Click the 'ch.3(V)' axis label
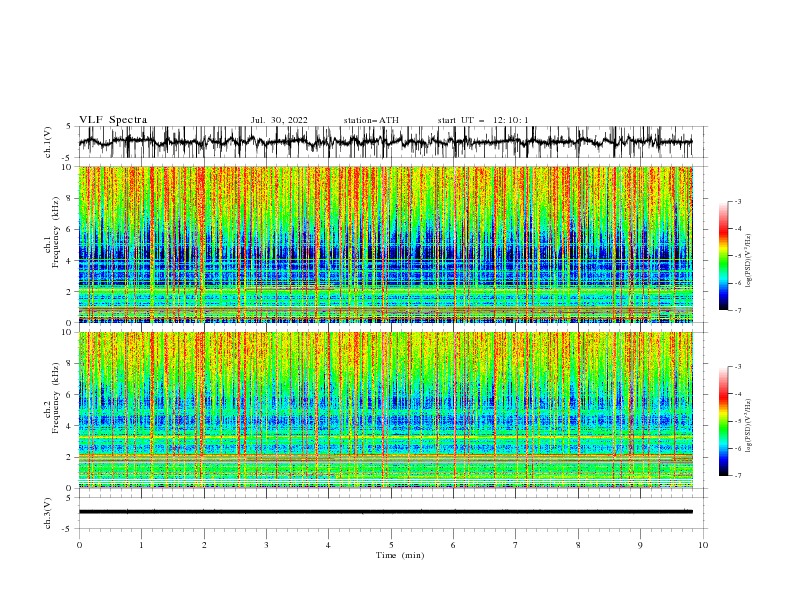Screen dimensions: 792x612 tap(48, 513)
